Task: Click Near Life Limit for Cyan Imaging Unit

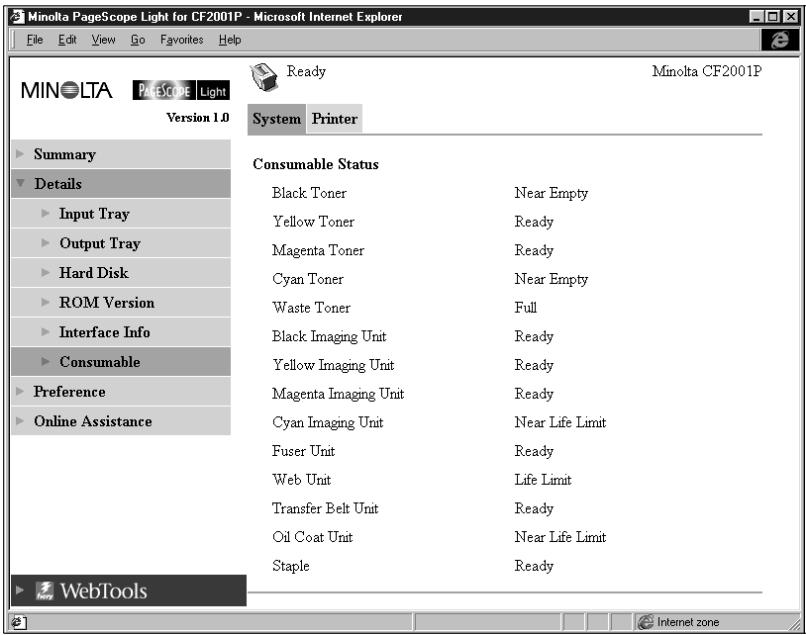Action: click(x=560, y=422)
